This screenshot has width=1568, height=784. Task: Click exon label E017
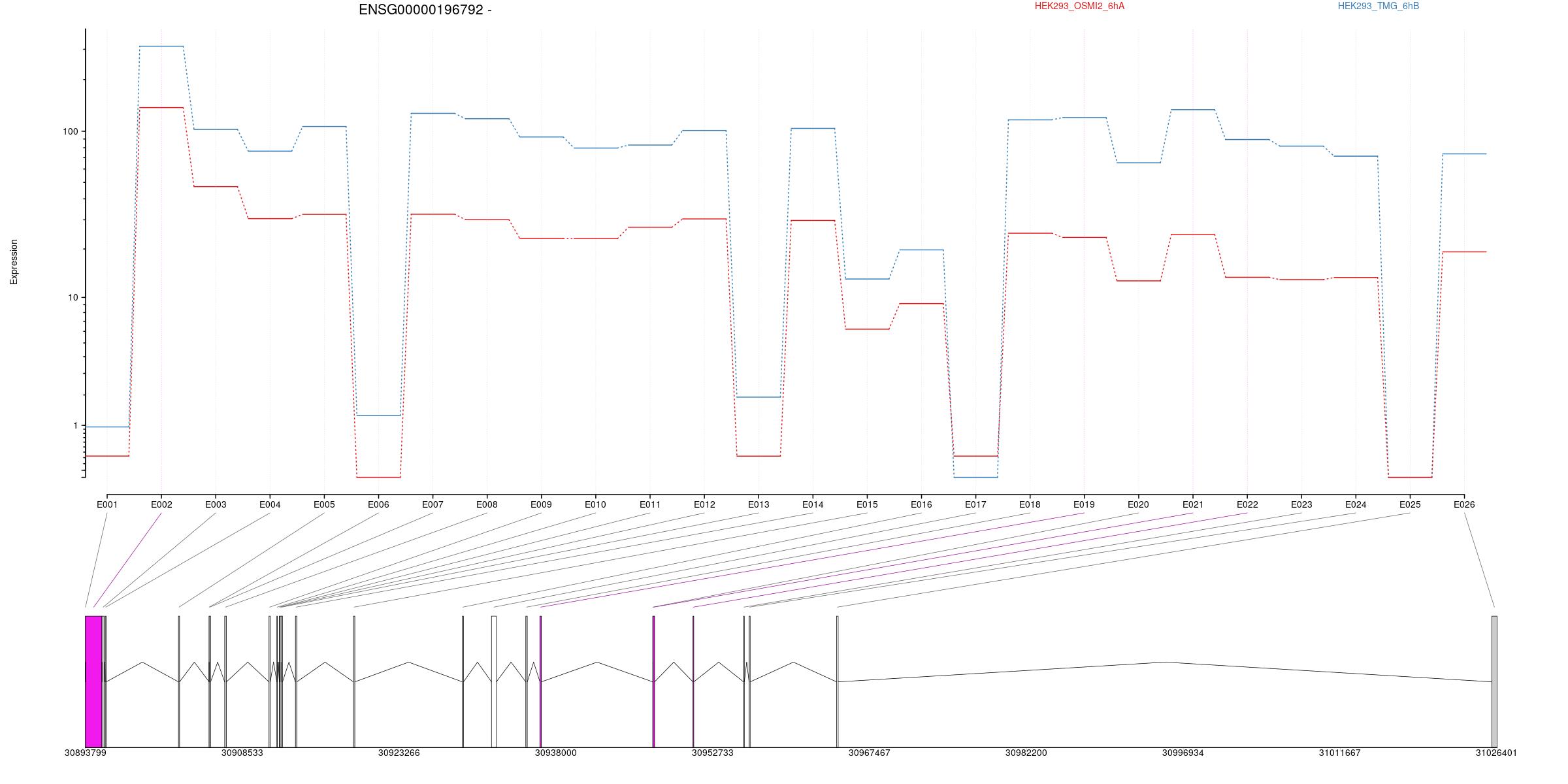point(975,504)
